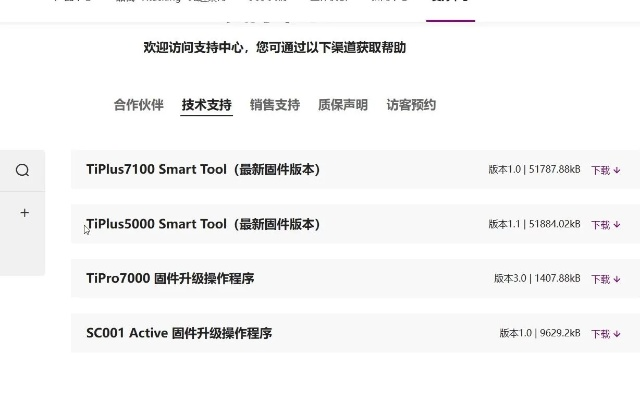Go to the 质保声明 tab
The height and width of the screenshot is (400, 640).
(342, 105)
